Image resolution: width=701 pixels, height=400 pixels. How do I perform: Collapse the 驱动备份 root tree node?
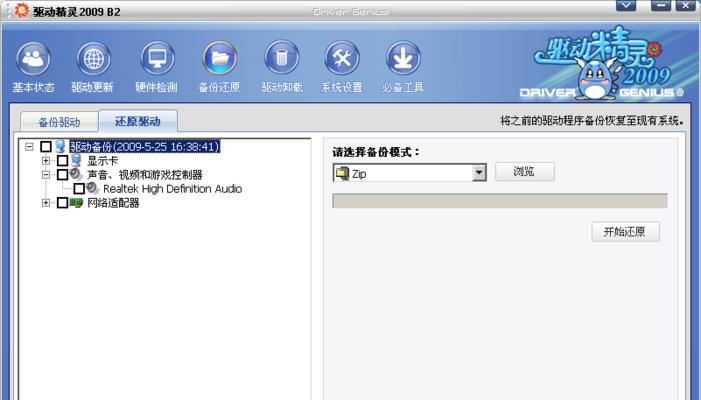click(x=30, y=147)
